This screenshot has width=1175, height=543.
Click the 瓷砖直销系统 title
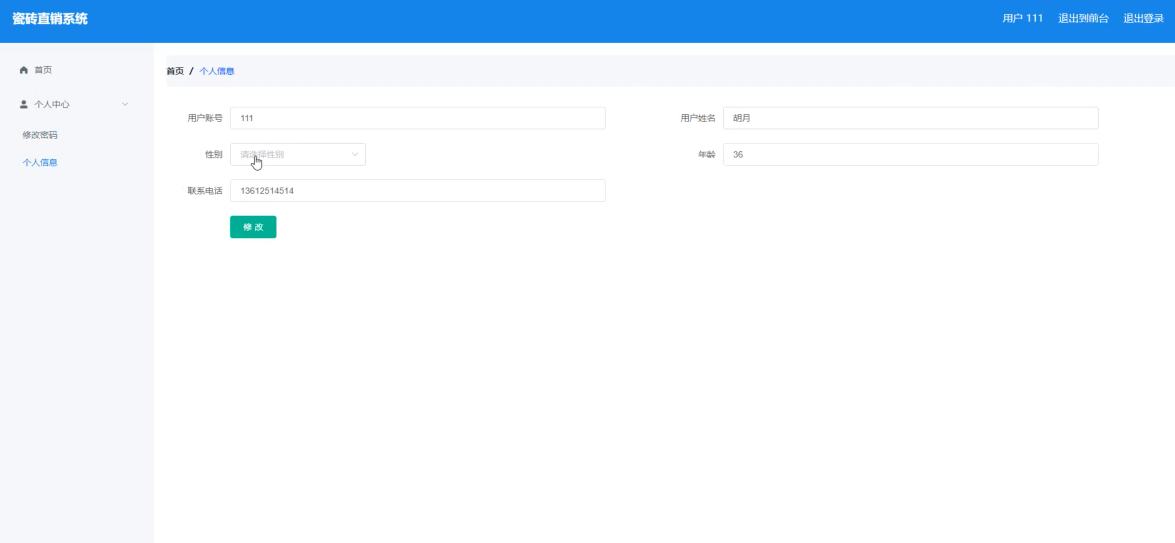(50, 19)
